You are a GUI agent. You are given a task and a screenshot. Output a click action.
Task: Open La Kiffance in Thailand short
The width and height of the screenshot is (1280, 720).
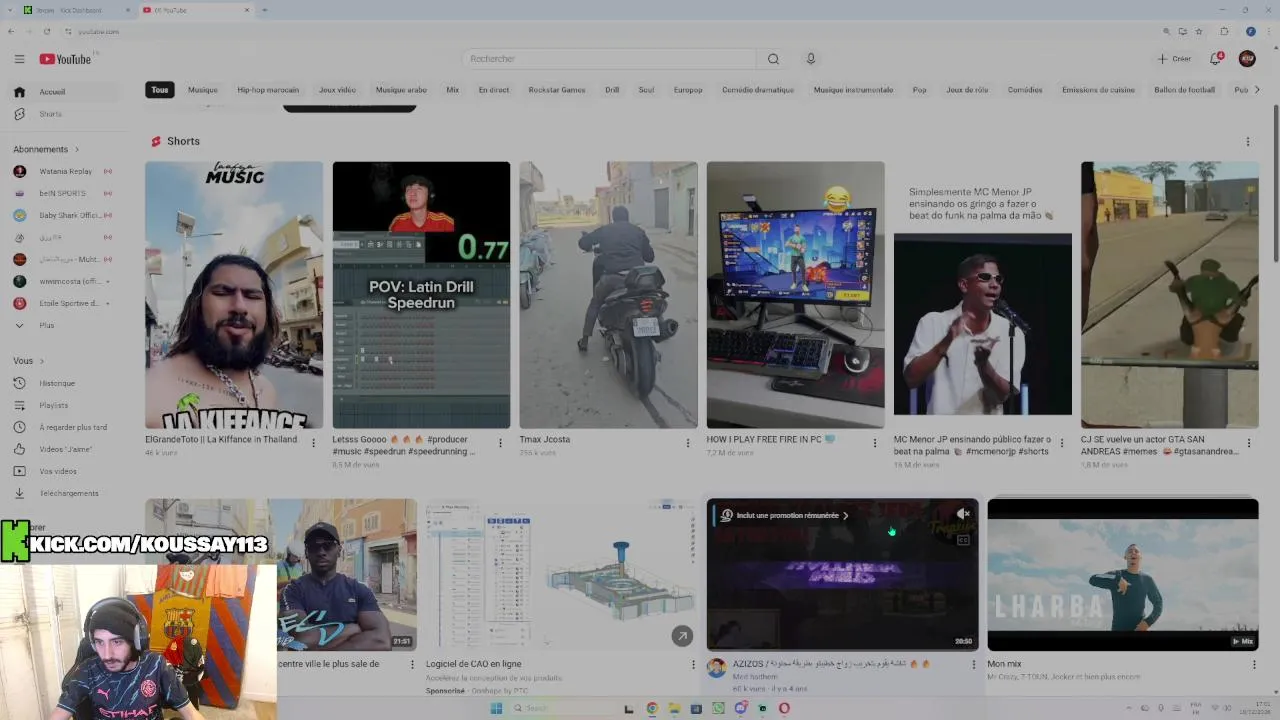(234, 295)
